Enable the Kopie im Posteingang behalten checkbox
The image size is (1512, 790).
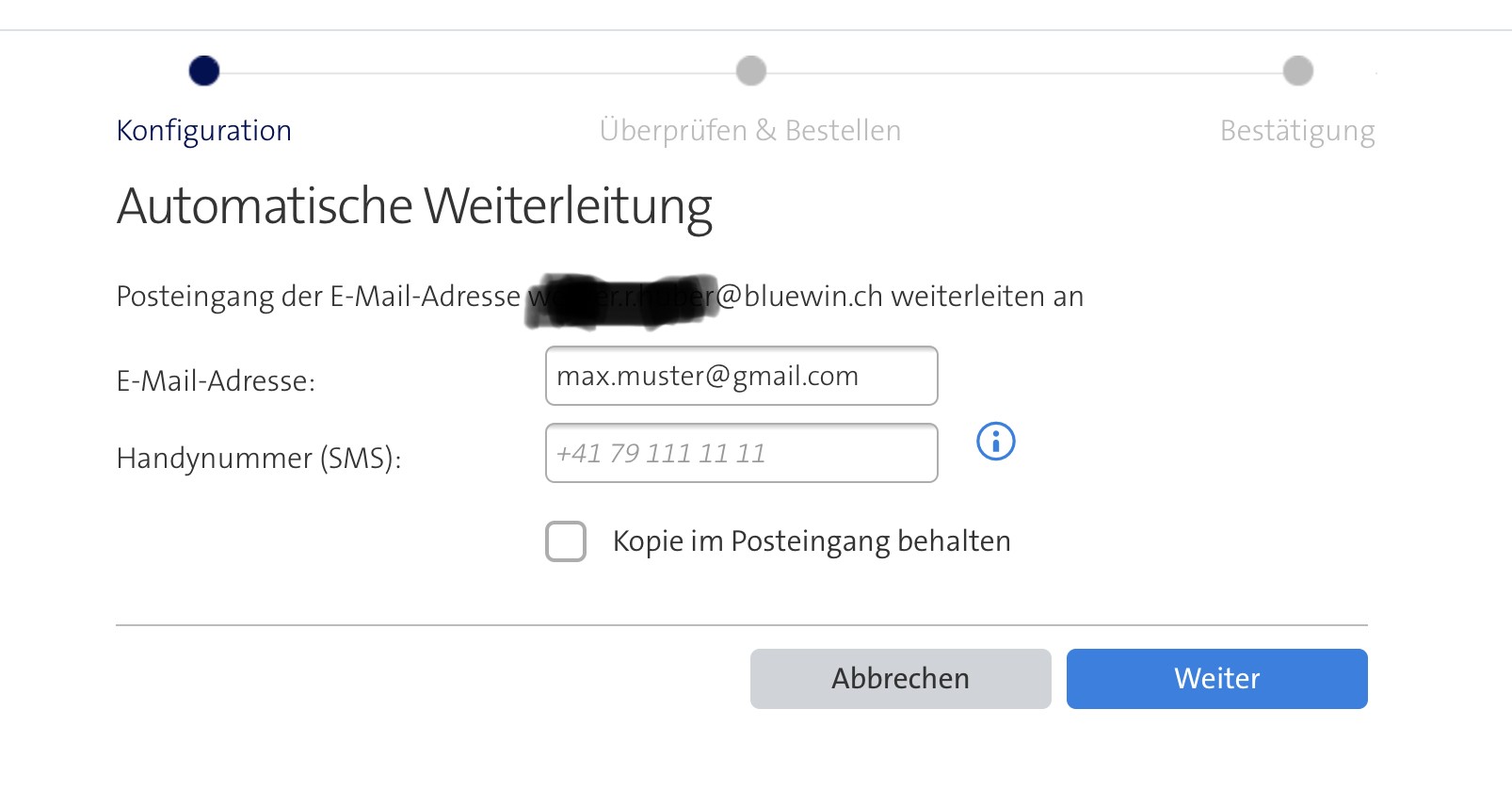[x=566, y=541]
